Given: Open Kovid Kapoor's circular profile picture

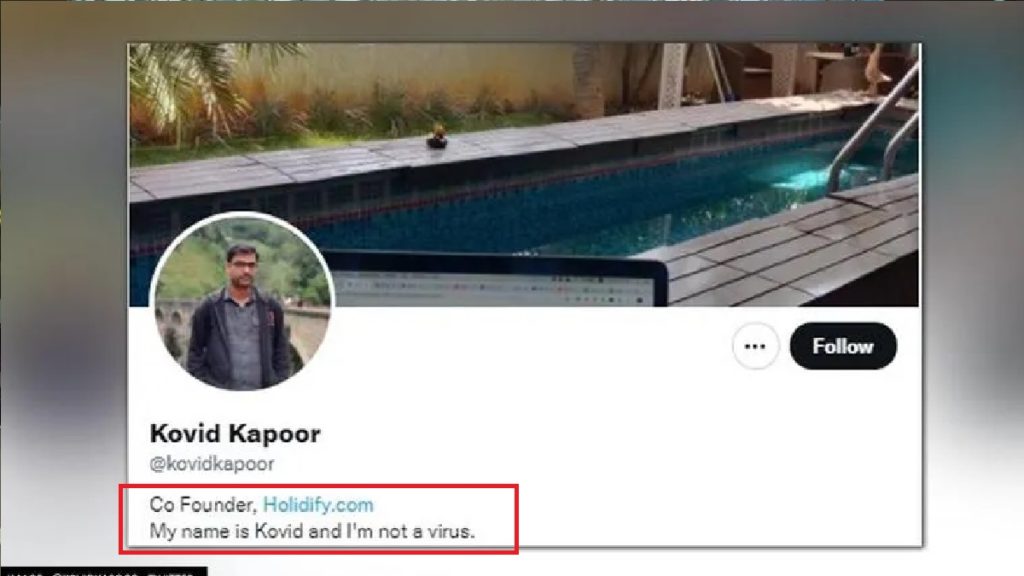Looking at the screenshot, I should click(x=241, y=302).
